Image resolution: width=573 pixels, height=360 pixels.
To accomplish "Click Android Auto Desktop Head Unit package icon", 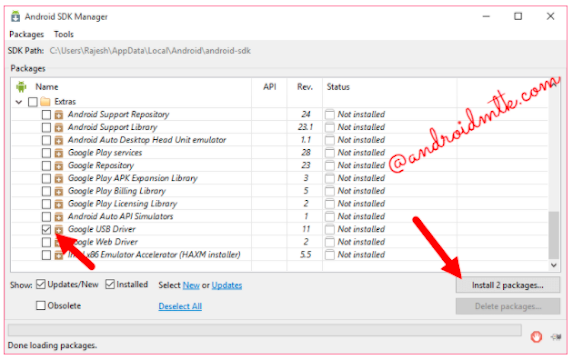I will tap(58, 141).
